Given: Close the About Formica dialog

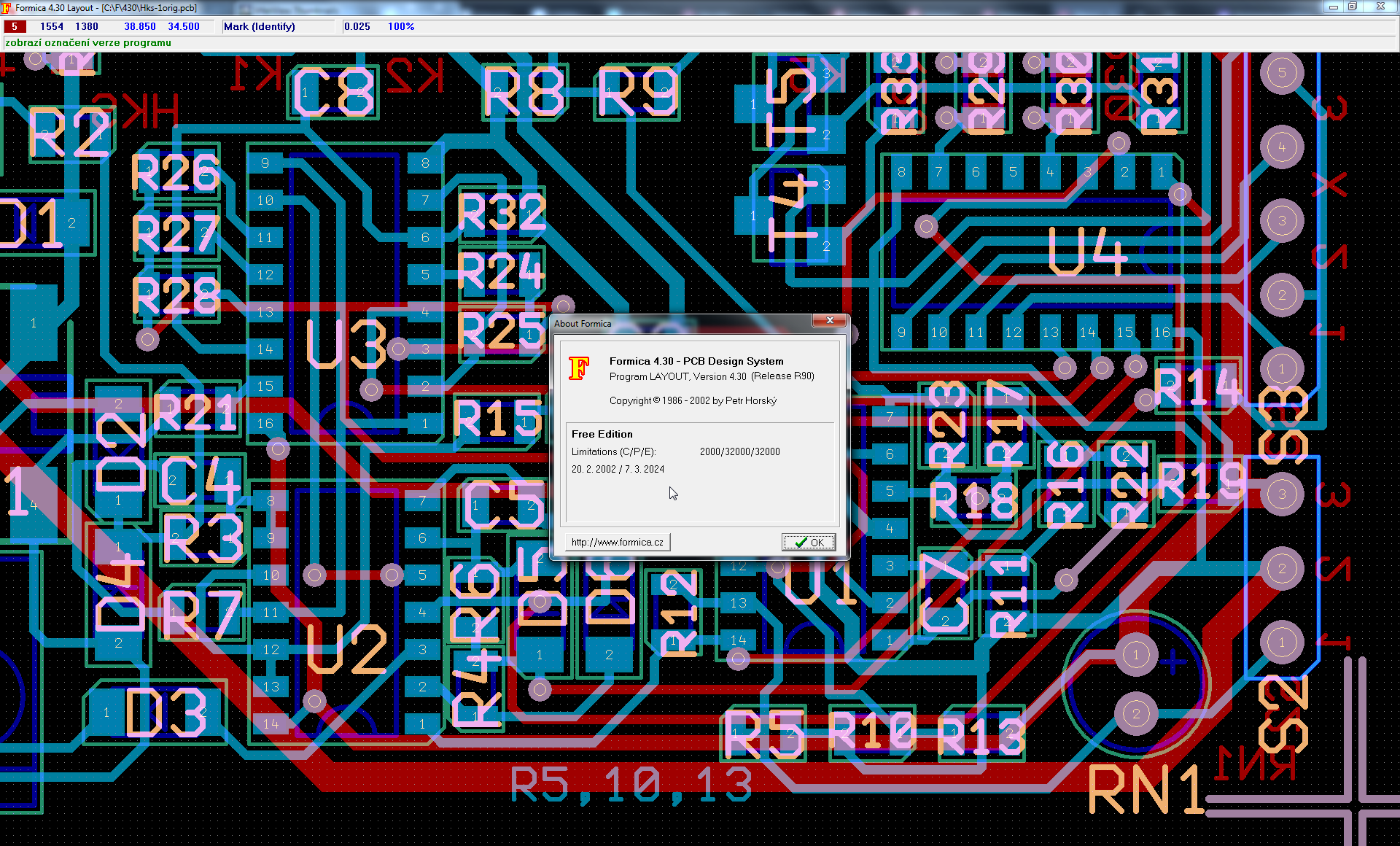Looking at the screenshot, I should click(x=830, y=321).
